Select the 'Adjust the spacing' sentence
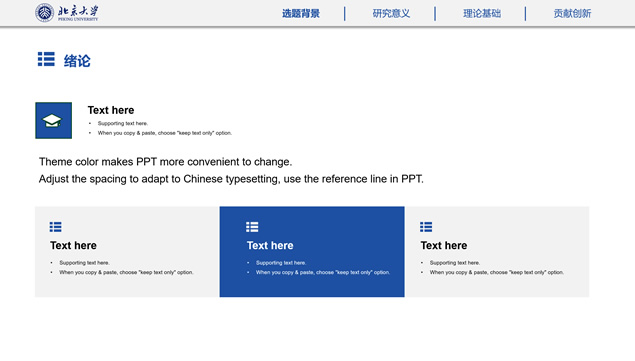 click(231, 179)
